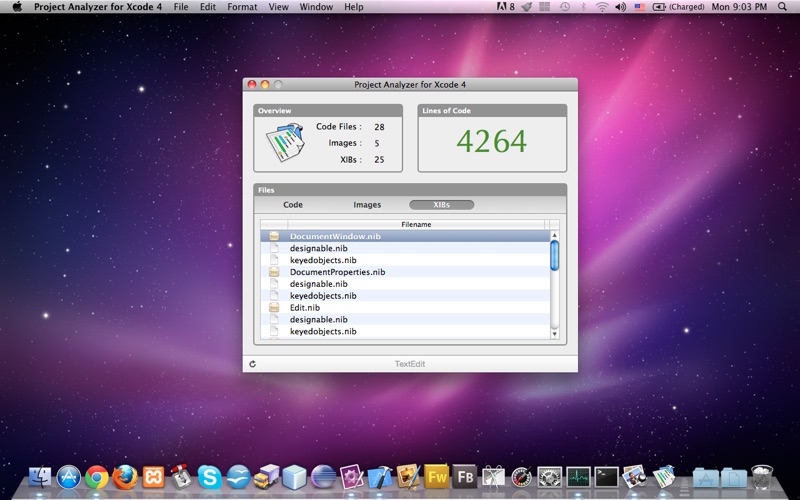Launch the orange XAMPP dock icon
The image size is (800, 500).
pyautogui.click(x=153, y=478)
